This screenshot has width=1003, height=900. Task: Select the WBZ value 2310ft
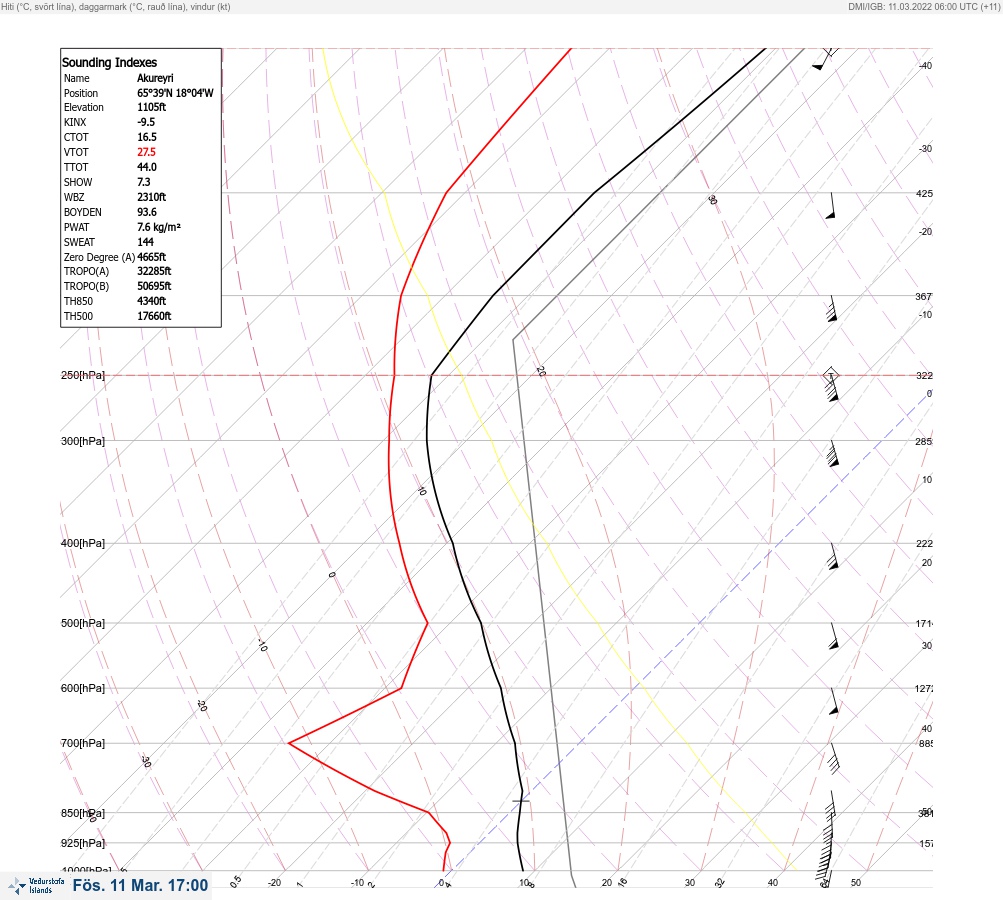(x=152, y=197)
